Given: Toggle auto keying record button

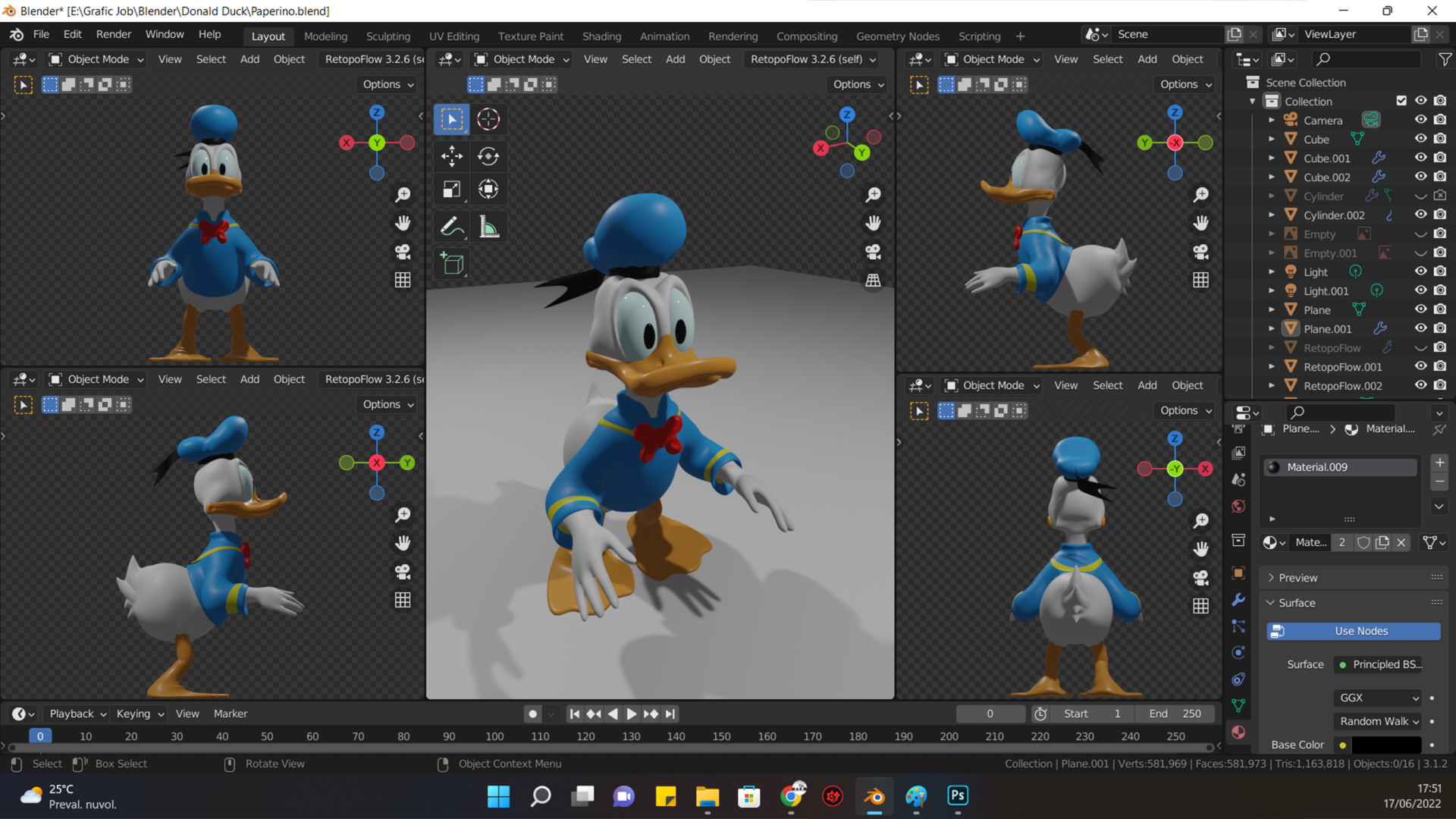Looking at the screenshot, I should [x=533, y=714].
